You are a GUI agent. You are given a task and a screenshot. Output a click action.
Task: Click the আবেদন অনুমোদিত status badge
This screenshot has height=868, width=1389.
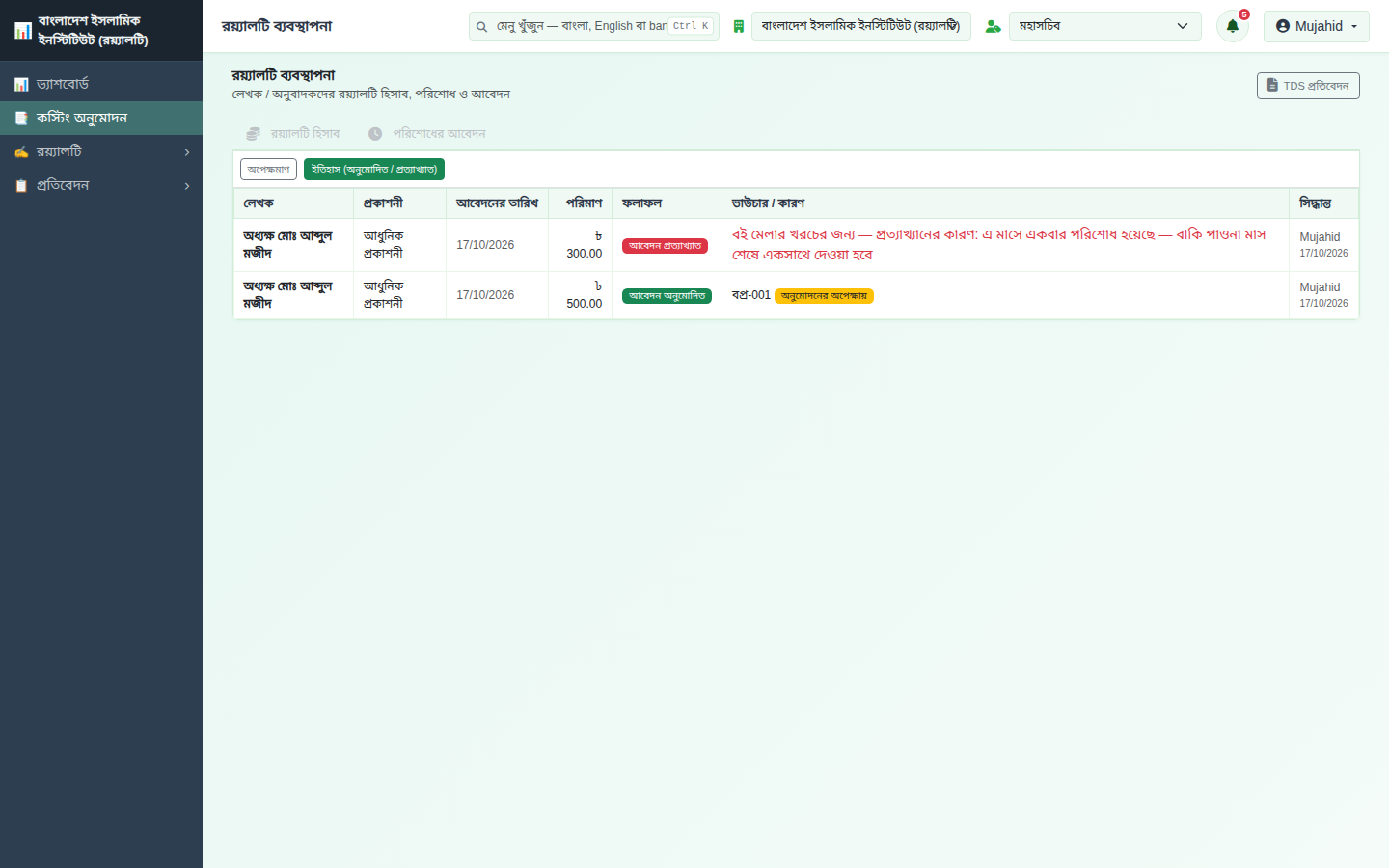[x=667, y=296]
